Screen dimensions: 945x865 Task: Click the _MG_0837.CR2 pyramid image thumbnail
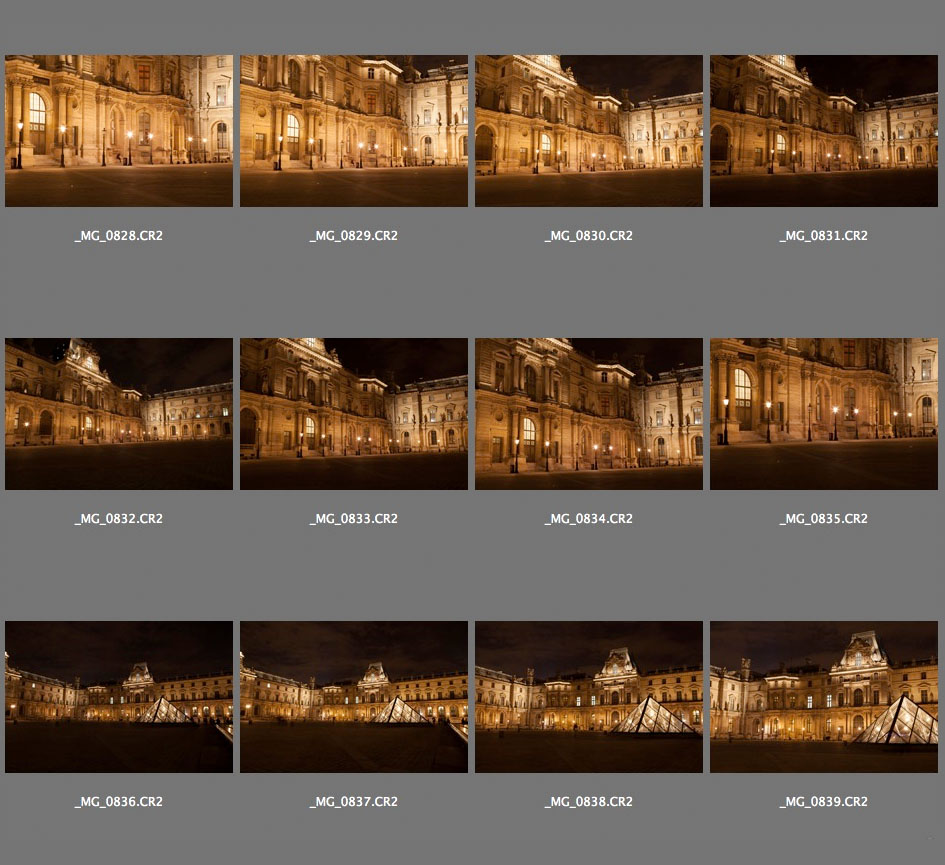[354, 697]
